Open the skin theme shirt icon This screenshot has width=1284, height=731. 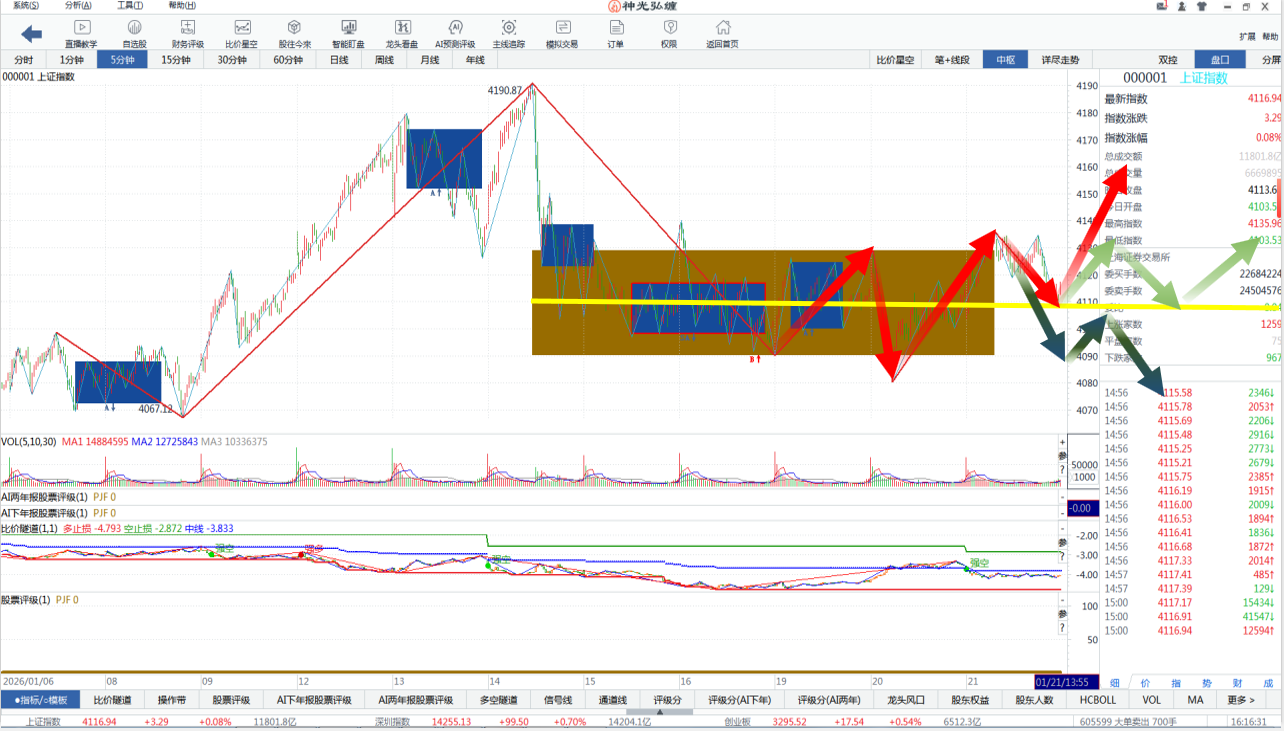[x=1203, y=6]
